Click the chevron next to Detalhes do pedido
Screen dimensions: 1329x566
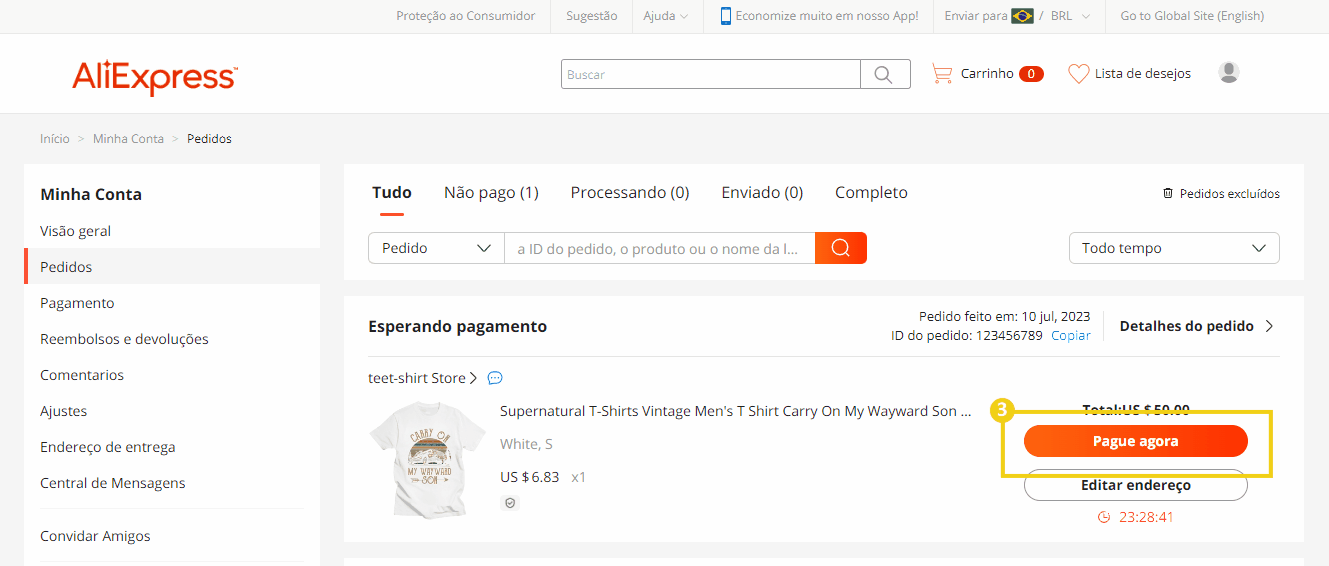(1269, 326)
